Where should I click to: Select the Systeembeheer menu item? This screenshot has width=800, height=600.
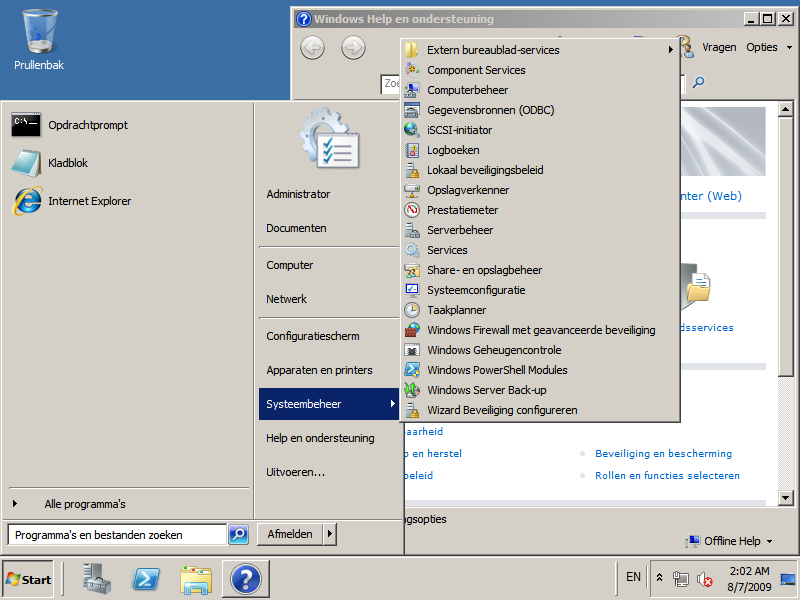[x=329, y=404]
